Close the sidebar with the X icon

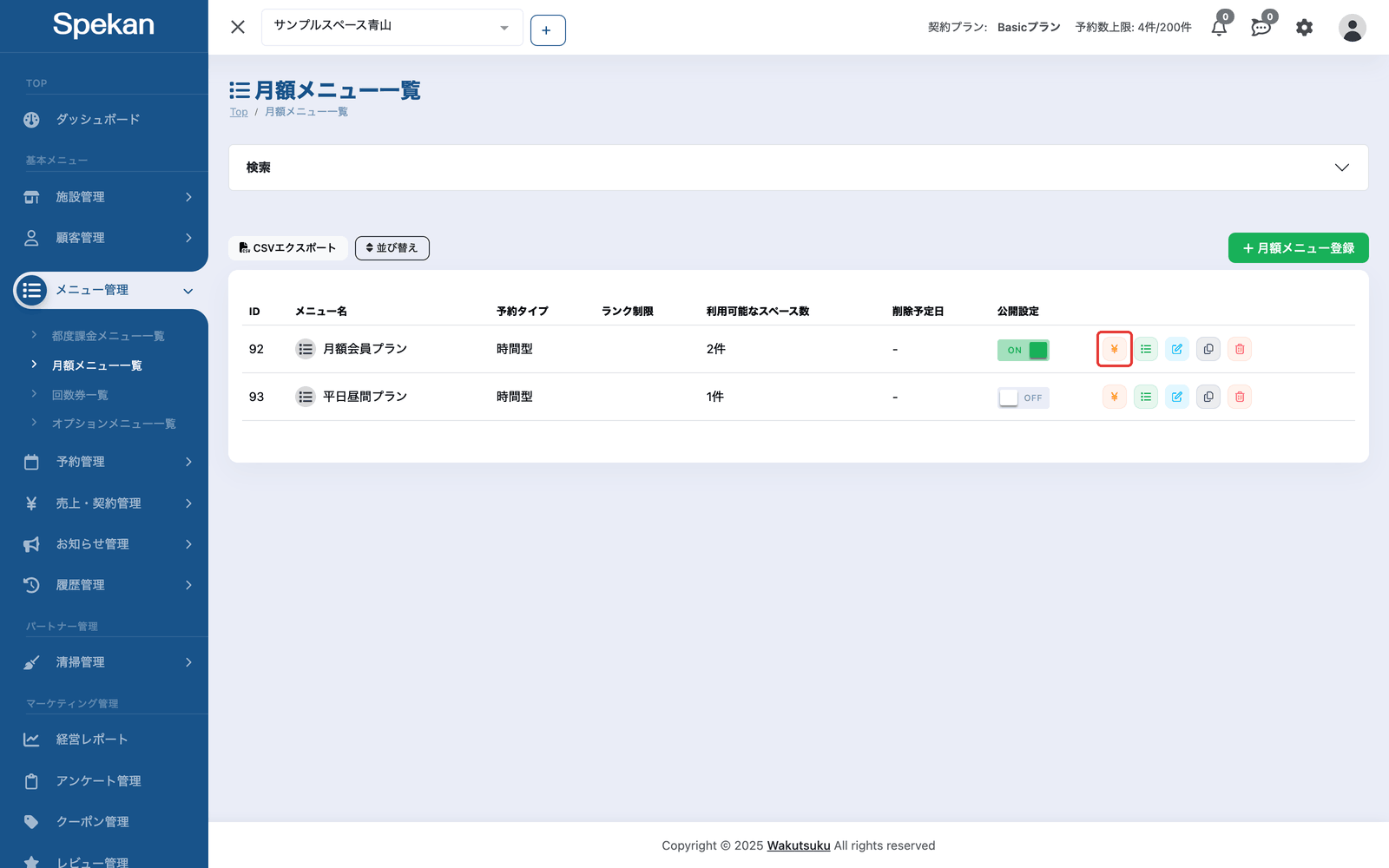[x=238, y=27]
